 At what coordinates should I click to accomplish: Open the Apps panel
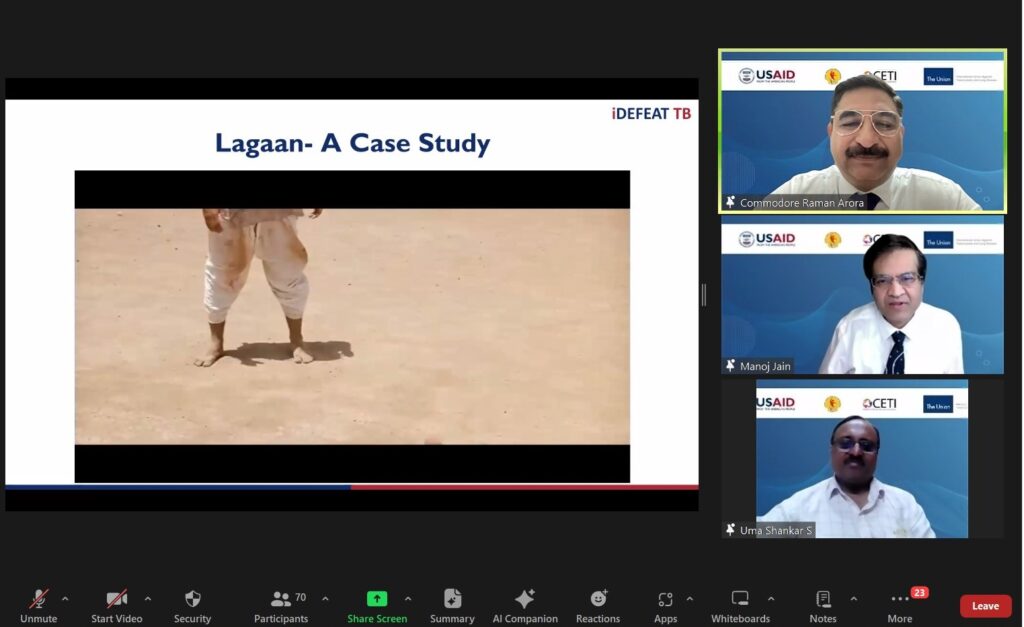tap(665, 604)
